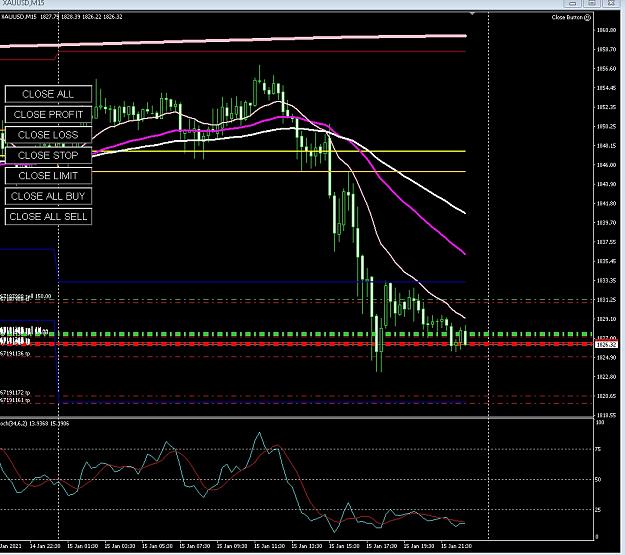Click order label 67191136 tp

[15, 354]
